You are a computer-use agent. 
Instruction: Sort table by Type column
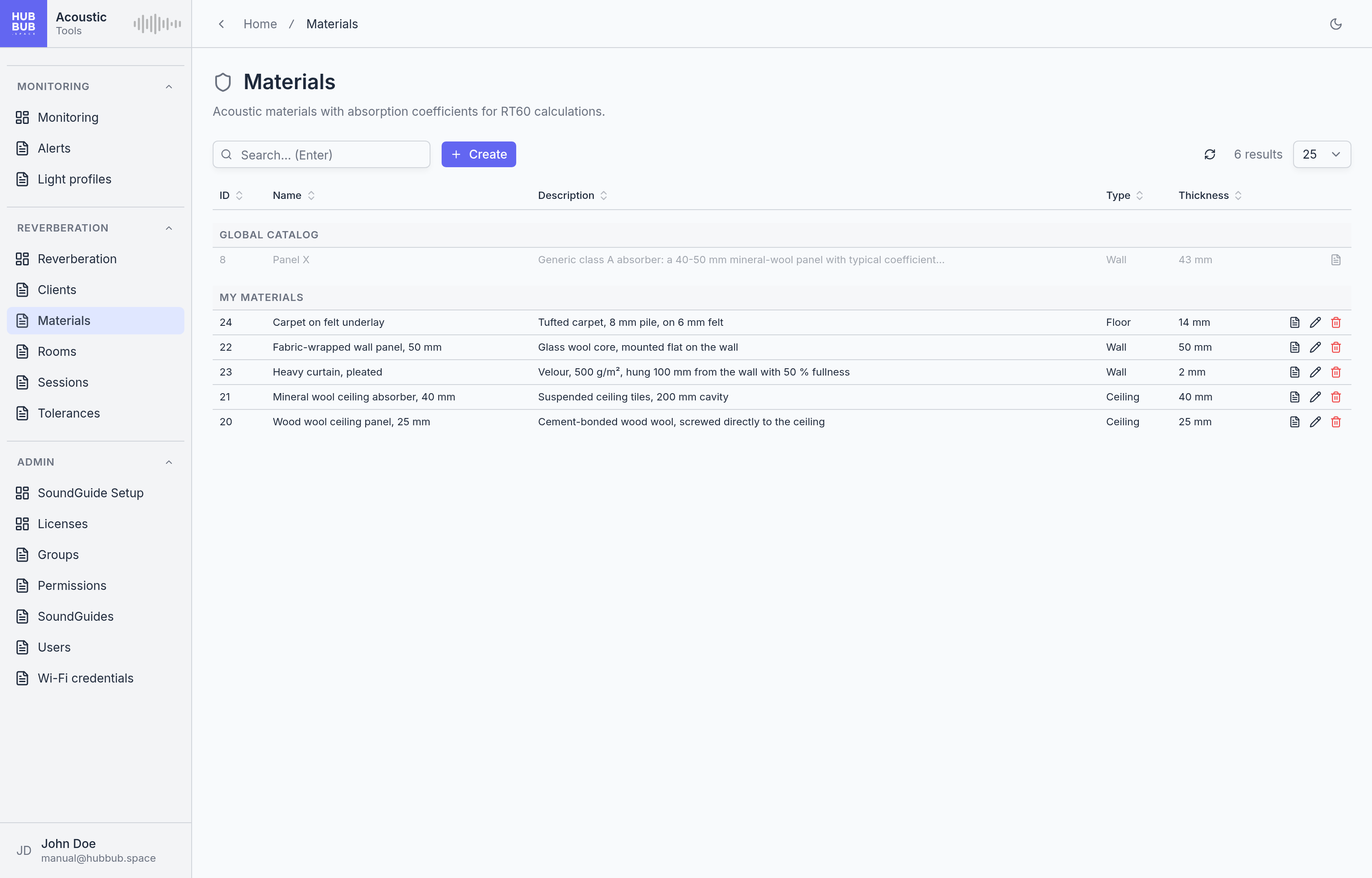pyautogui.click(x=1124, y=195)
